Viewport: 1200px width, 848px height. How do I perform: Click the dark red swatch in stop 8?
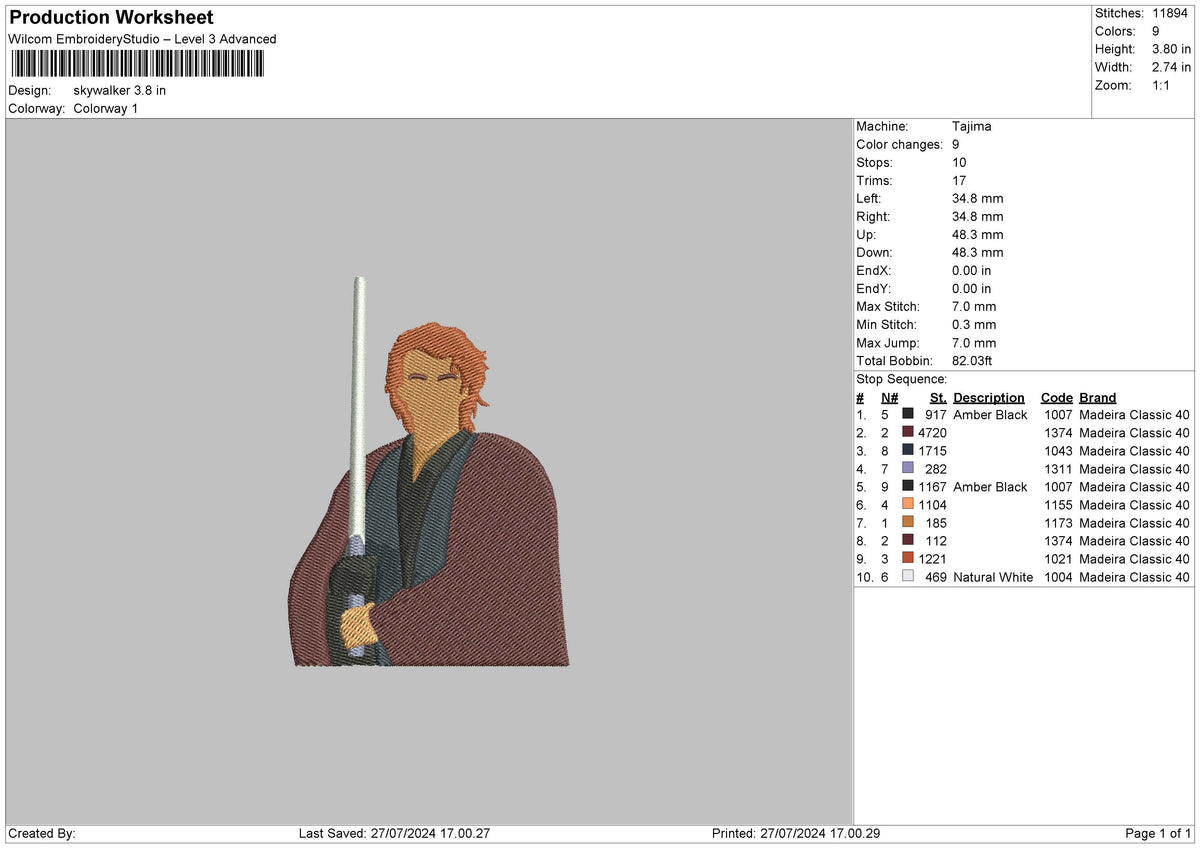(908, 541)
